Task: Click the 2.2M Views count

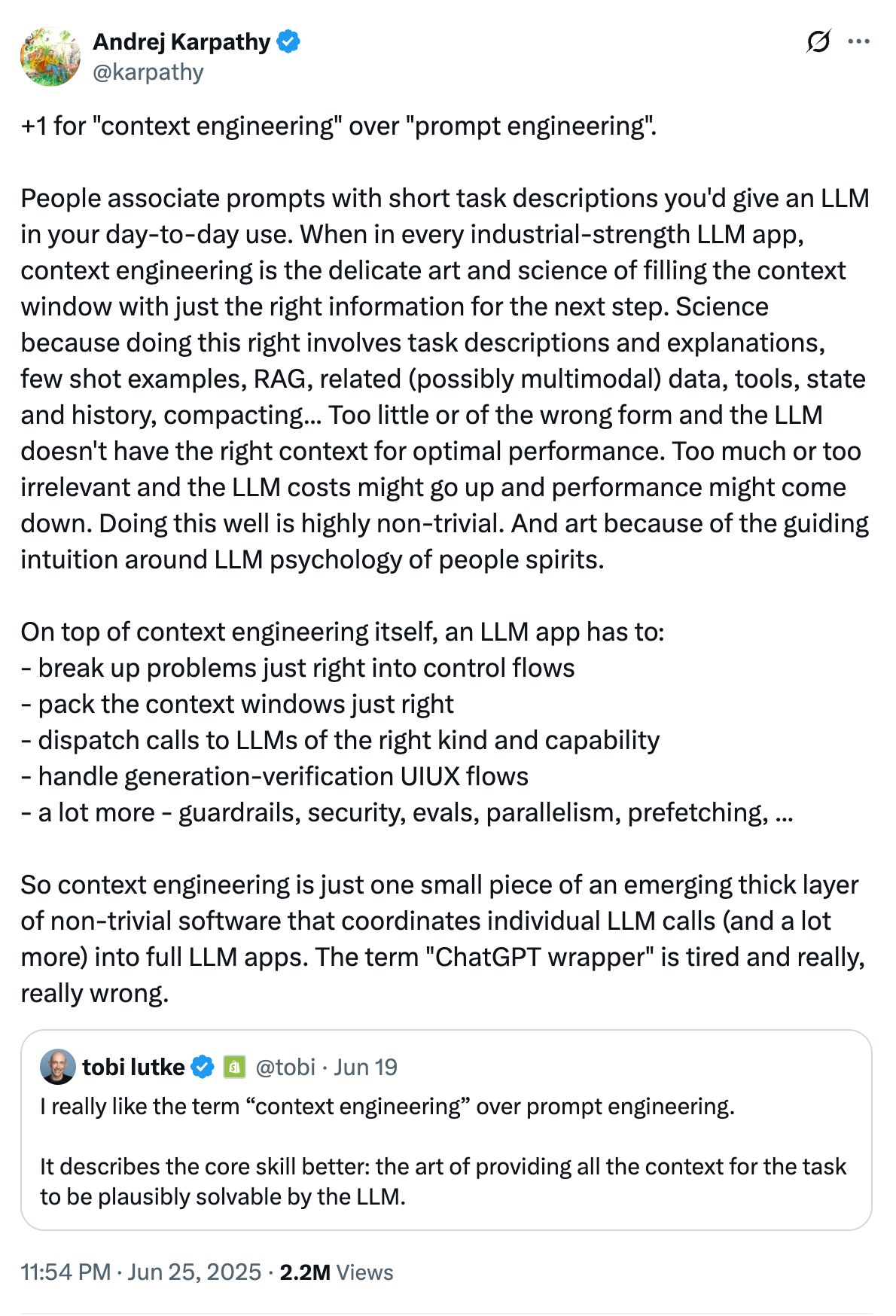Action: (337, 1272)
